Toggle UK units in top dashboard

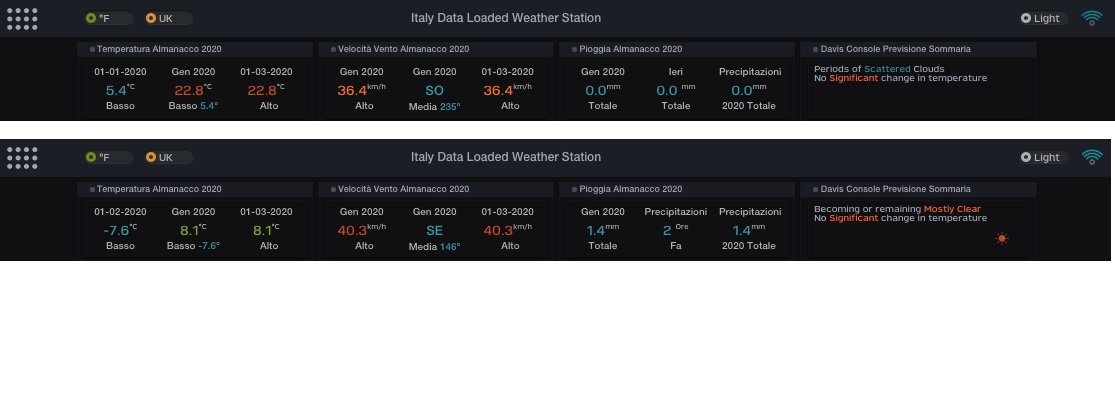160,18
